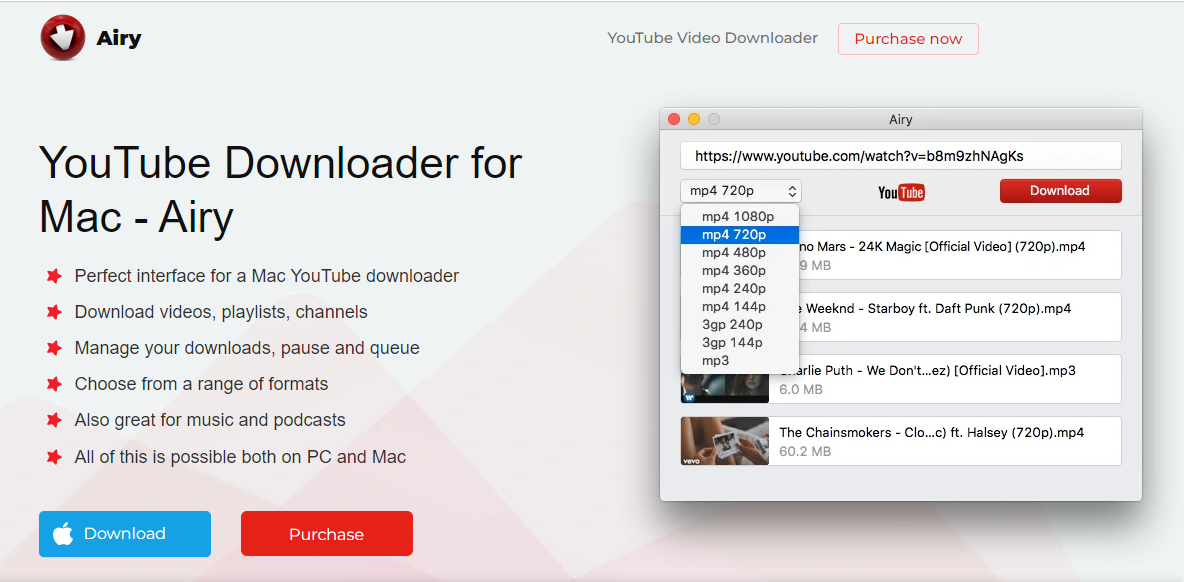Minimize the Airy window with yellow button
Screen dimensions: 1184x582
pyautogui.click(x=694, y=119)
